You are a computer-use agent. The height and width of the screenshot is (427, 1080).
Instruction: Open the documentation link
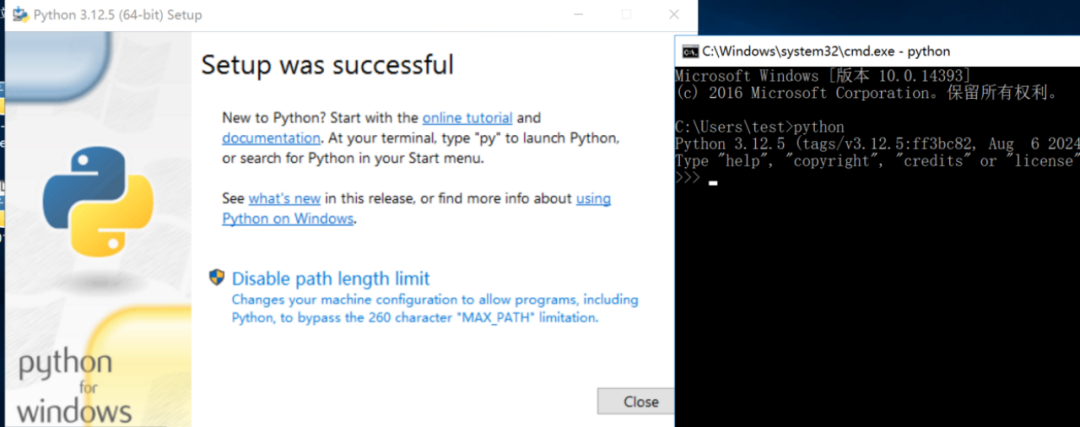(x=271, y=138)
